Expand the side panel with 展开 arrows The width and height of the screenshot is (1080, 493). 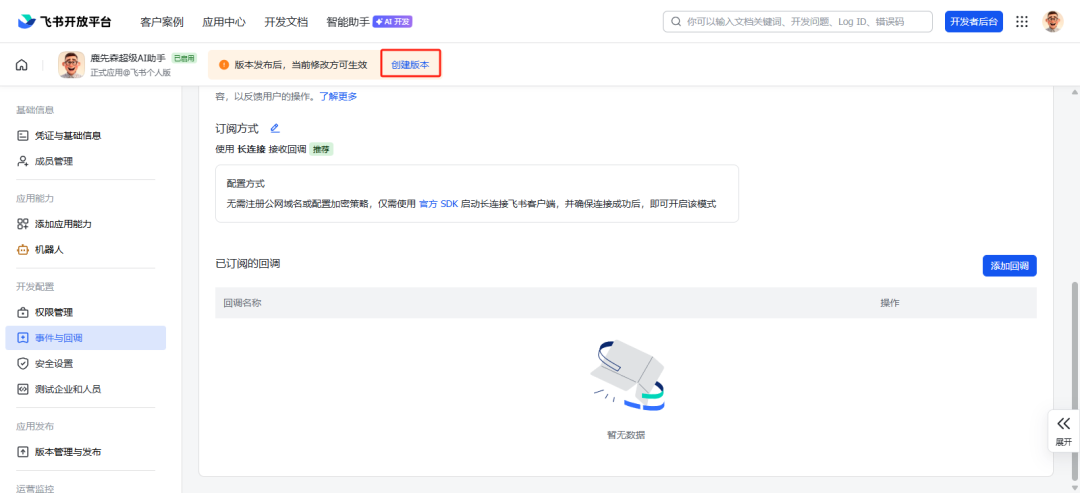tap(1063, 430)
